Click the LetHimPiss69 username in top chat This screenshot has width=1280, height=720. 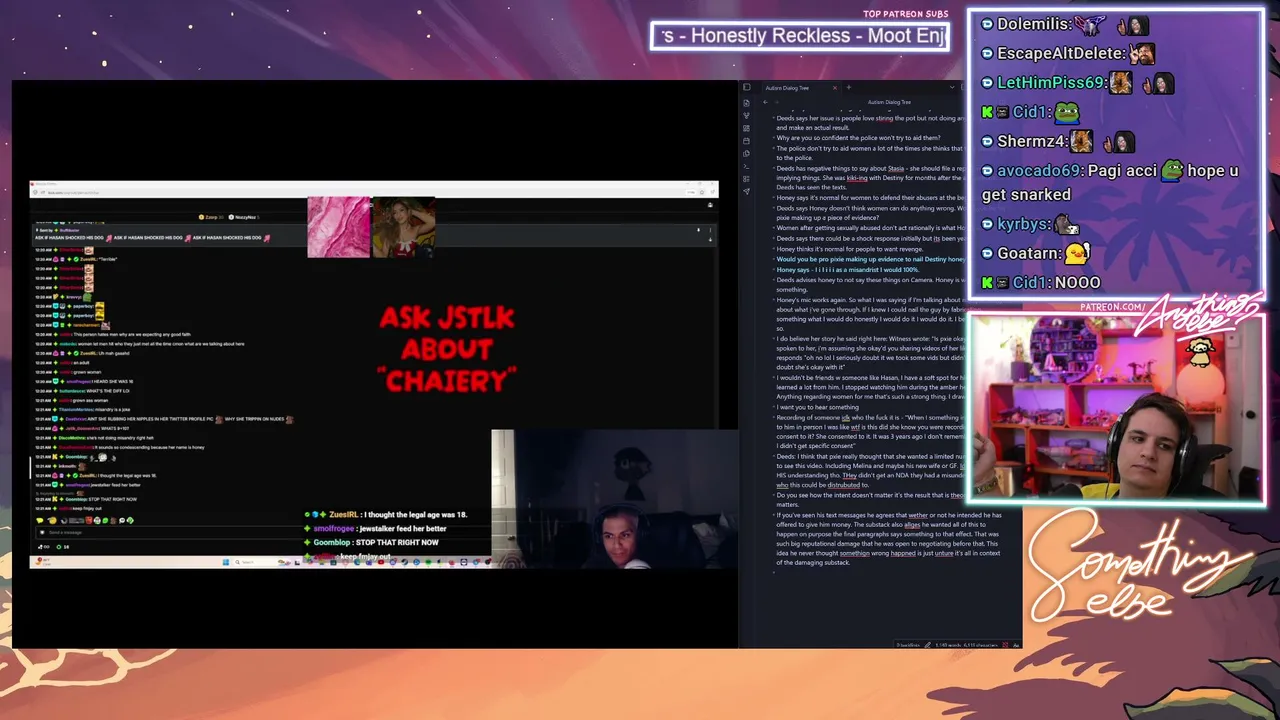(x=1050, y=82)
